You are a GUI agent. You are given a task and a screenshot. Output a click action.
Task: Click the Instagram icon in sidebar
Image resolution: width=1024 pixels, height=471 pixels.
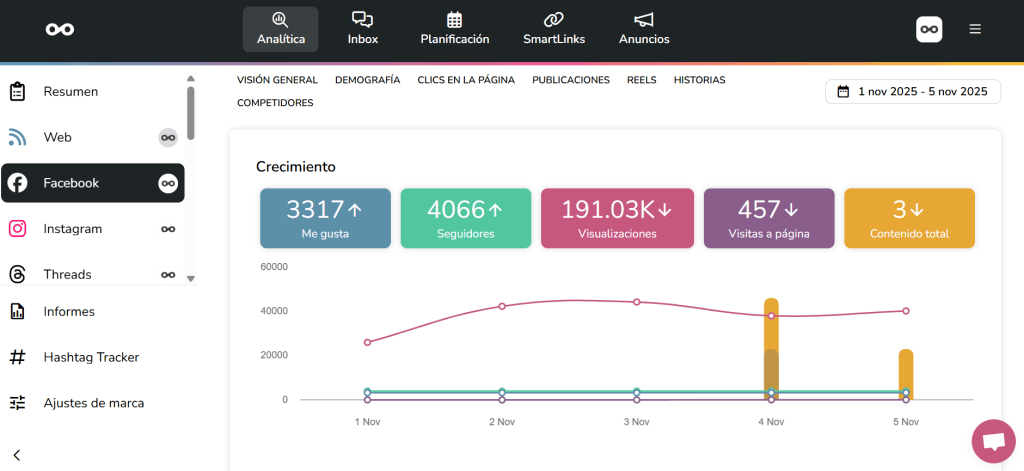point(17,229)
